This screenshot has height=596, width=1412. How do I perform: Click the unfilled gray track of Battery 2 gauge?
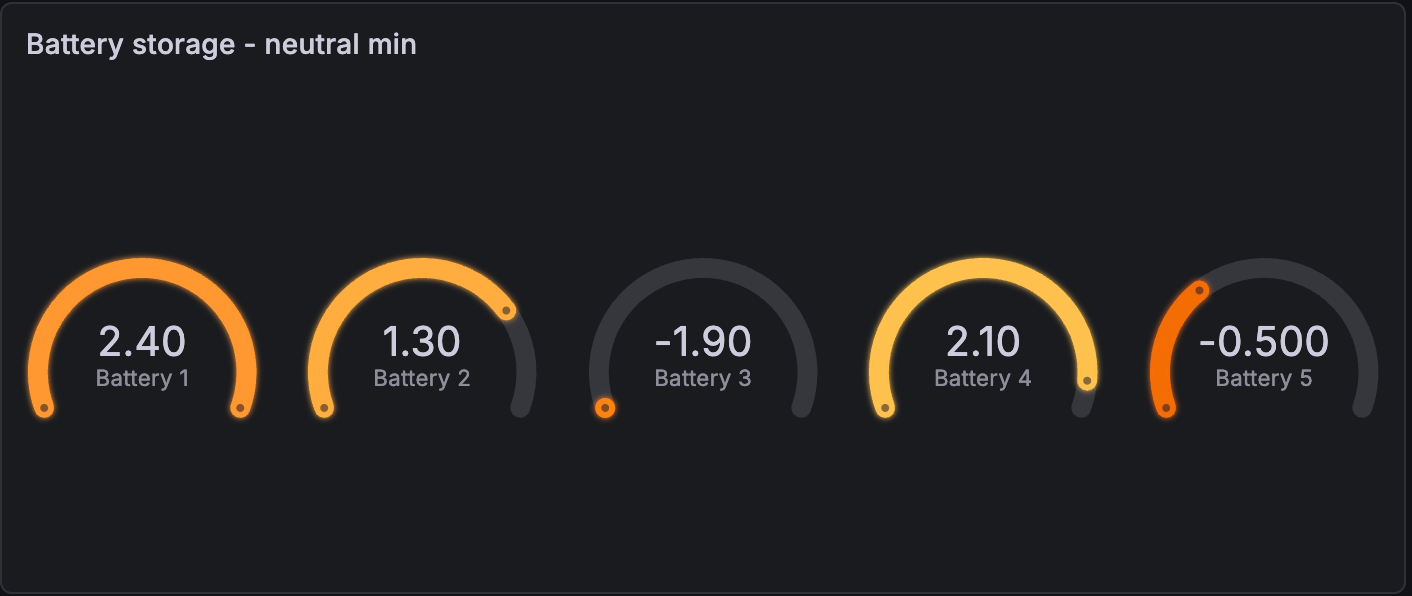pyautogui.click(x=526, y=375)
